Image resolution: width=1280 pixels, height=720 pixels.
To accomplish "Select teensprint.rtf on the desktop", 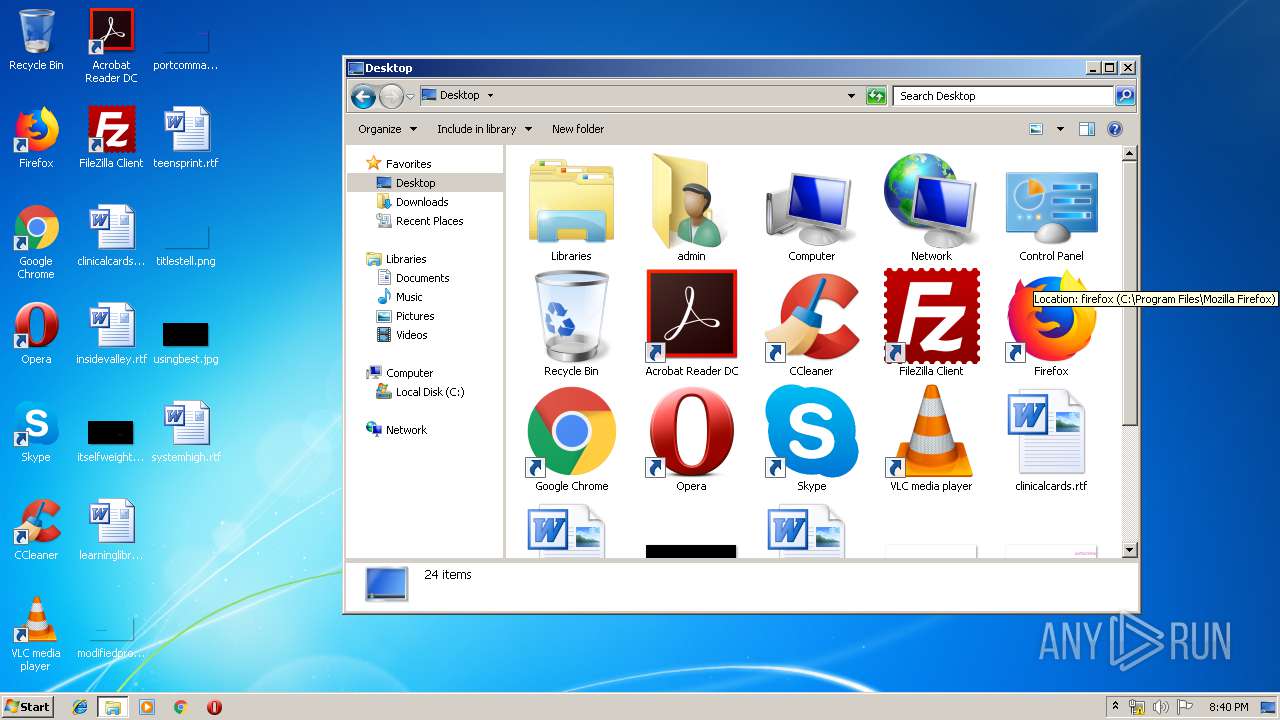I will [x=186, y=138].
